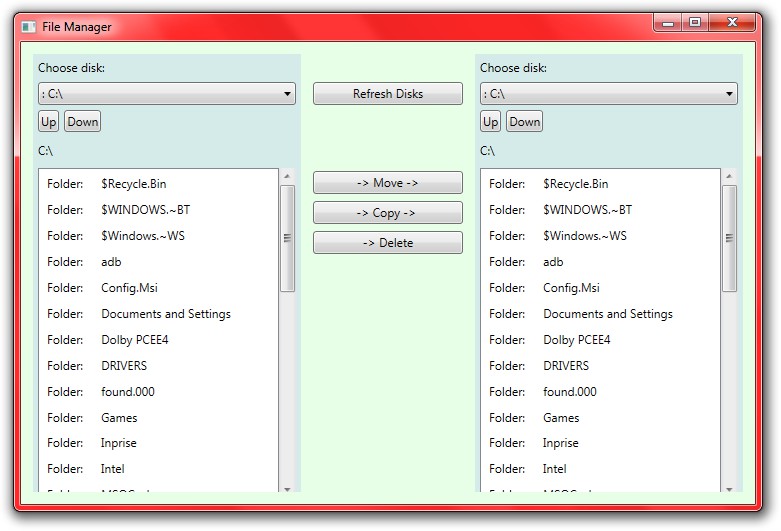Open the right Choose disk dropdown

(x=609, y=94)
